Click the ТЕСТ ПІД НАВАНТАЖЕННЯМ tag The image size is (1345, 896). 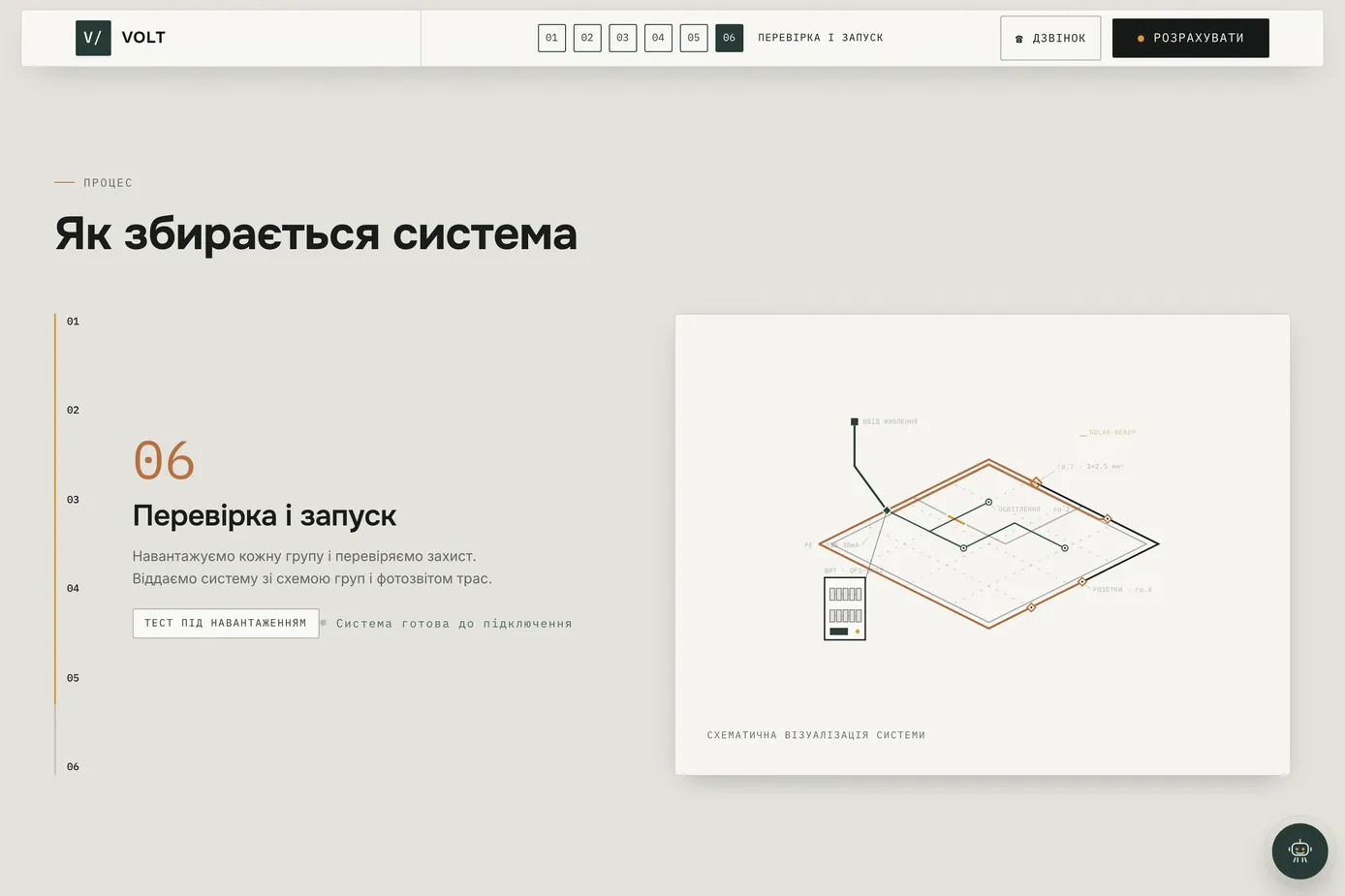(226, 623)
